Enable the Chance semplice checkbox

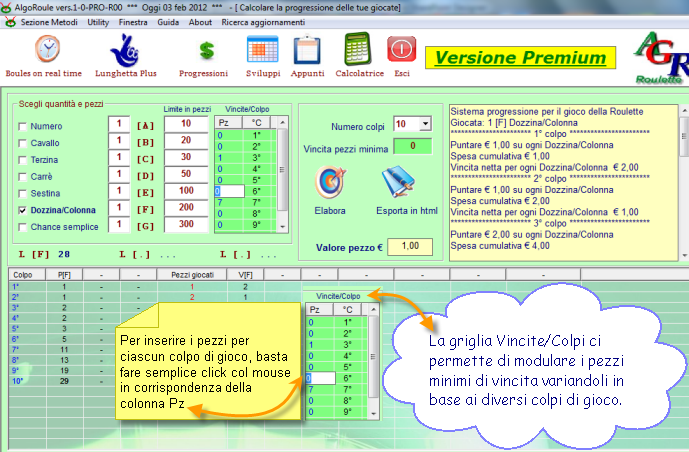[x=22, y=227]
